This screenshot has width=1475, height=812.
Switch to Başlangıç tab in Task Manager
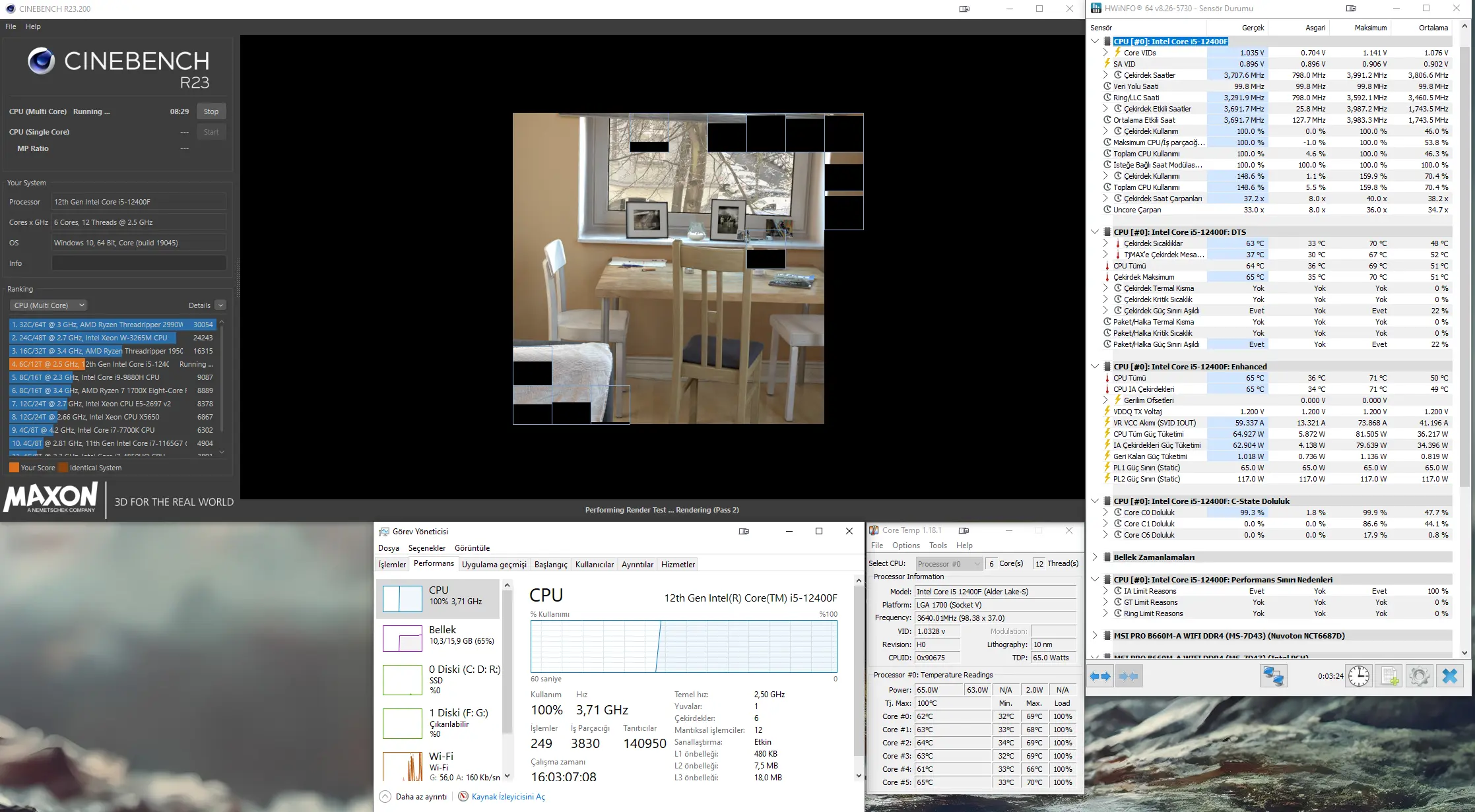pyautogui.click(x=551, y=565)
